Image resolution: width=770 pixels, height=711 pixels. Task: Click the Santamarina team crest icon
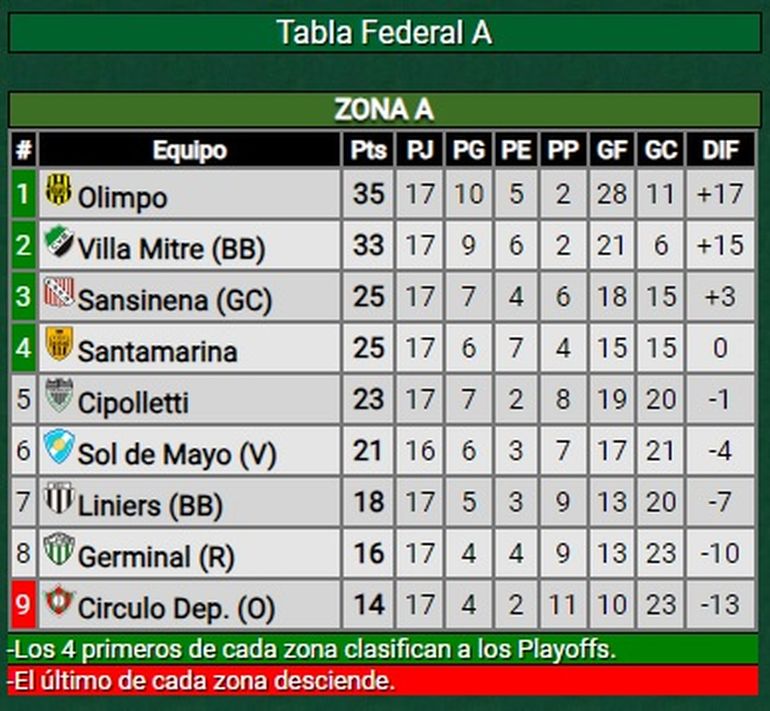59,346
